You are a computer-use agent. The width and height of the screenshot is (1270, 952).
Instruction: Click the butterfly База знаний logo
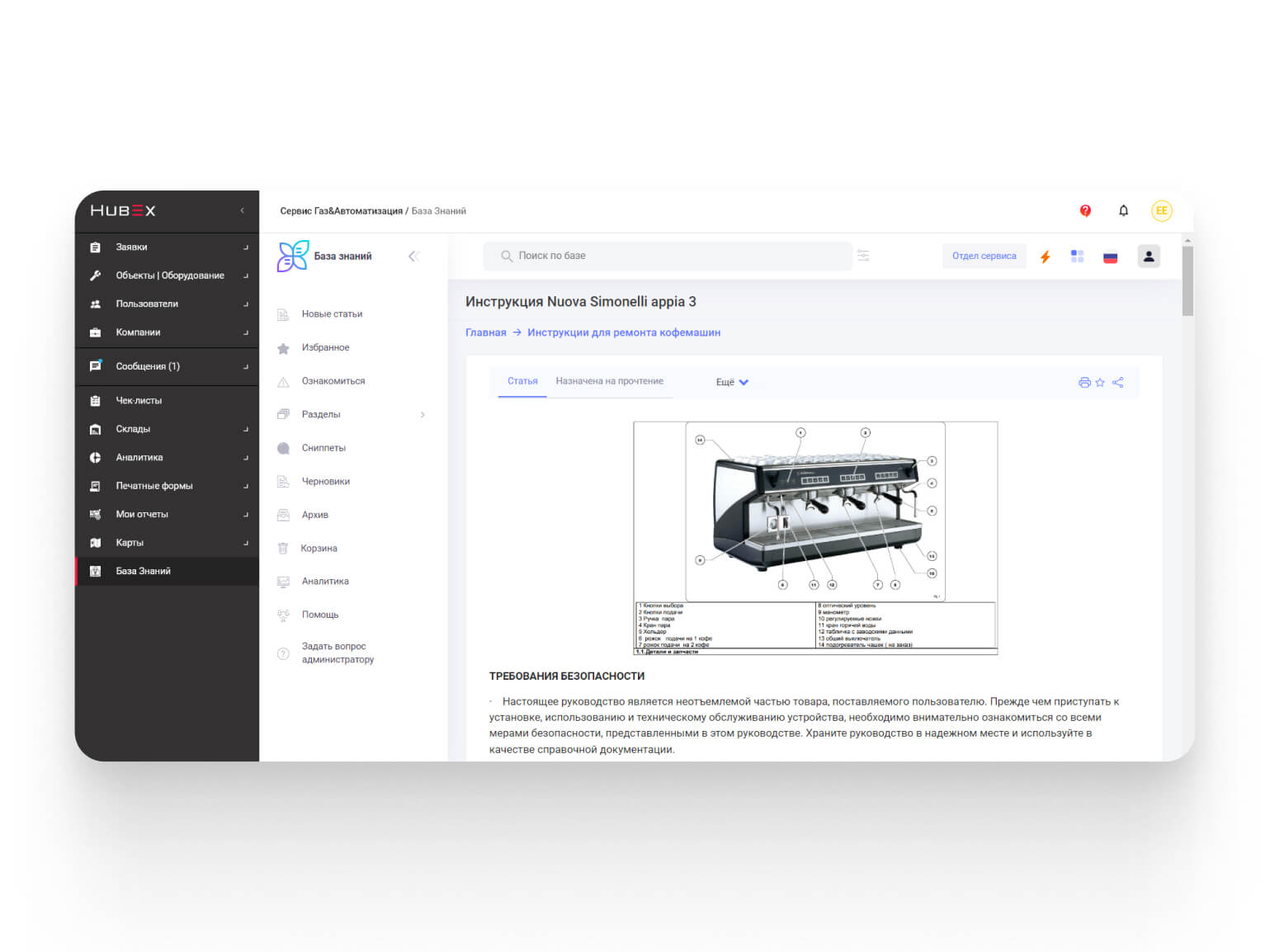tap(293, 256)
